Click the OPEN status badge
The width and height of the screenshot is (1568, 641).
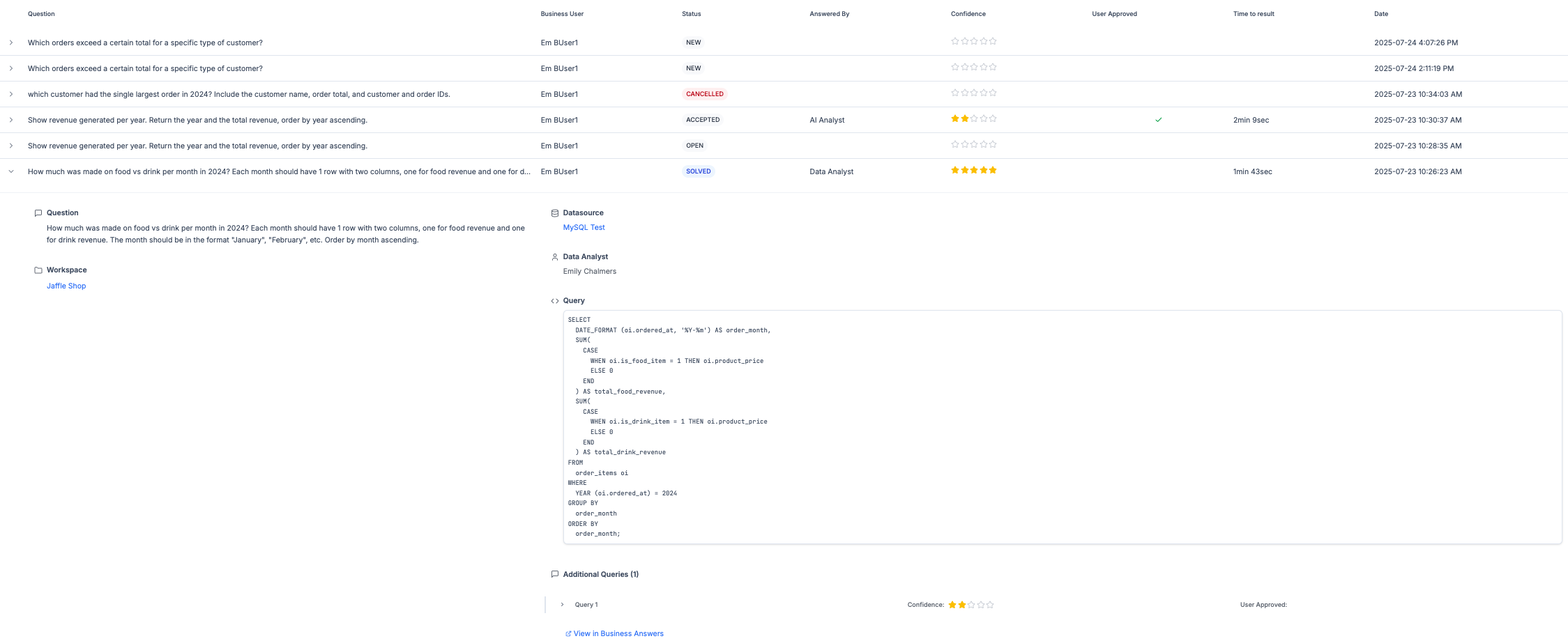[694, 146]
